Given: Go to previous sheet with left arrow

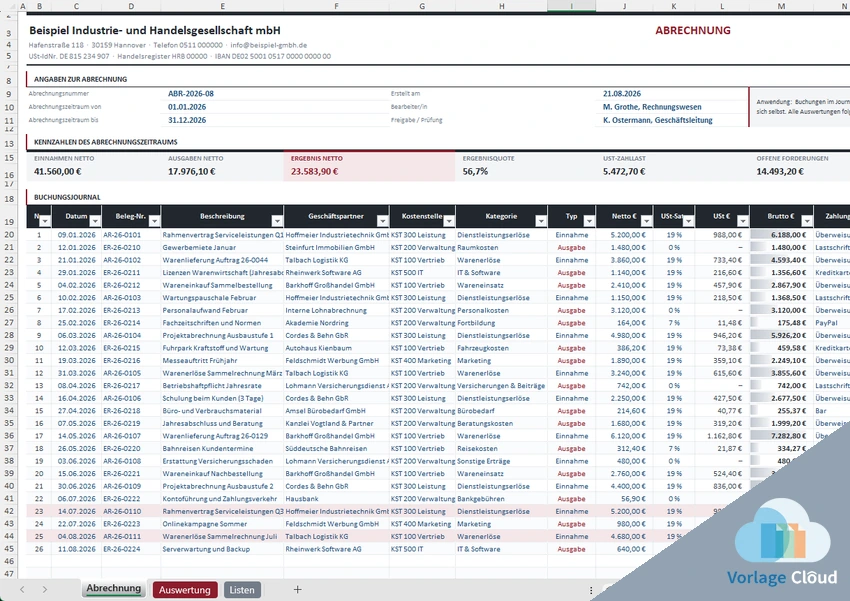Looking at the screenshot, I should tap(22, 589).
